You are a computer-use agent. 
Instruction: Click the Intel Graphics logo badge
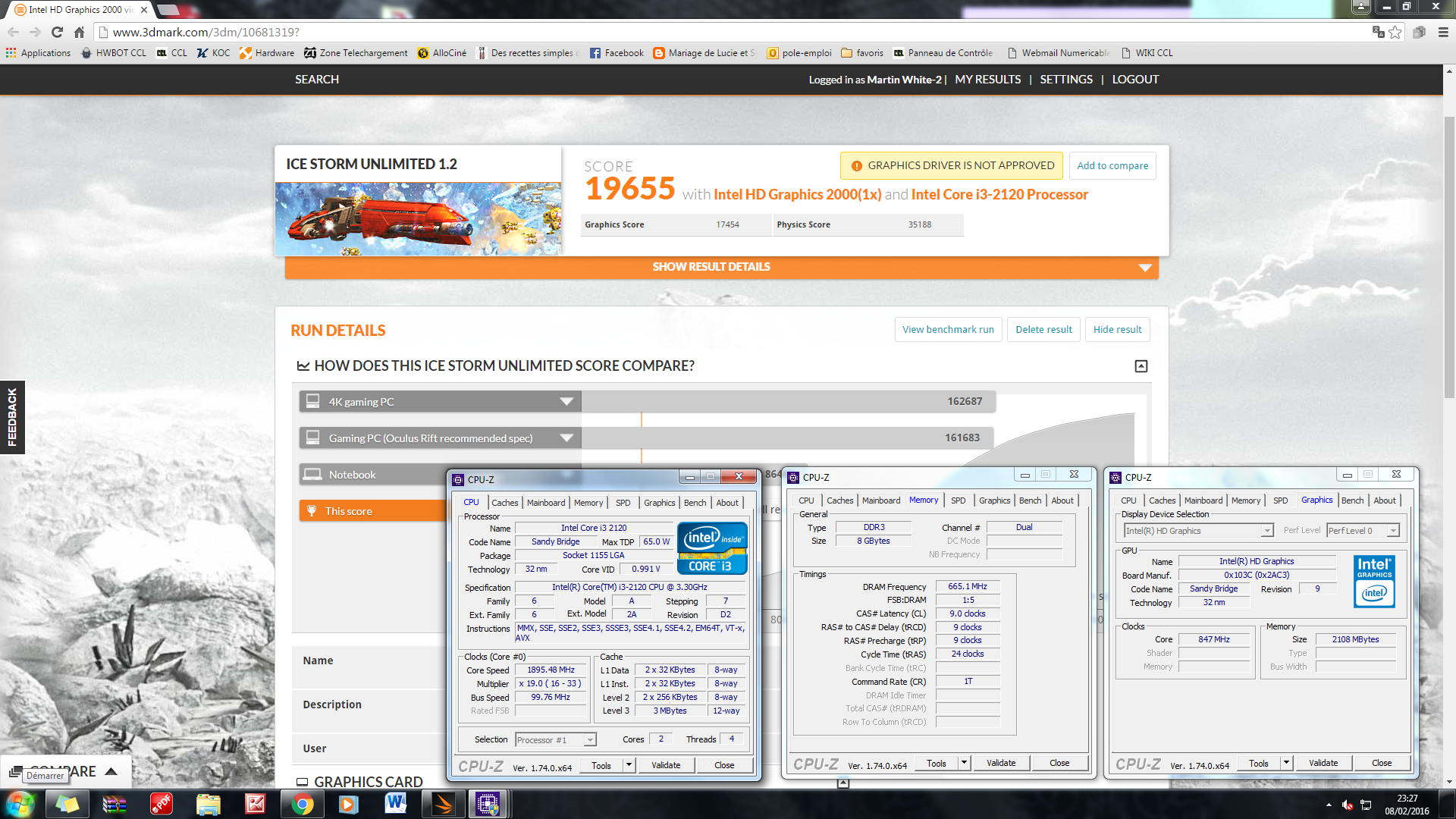[1374, 582]
